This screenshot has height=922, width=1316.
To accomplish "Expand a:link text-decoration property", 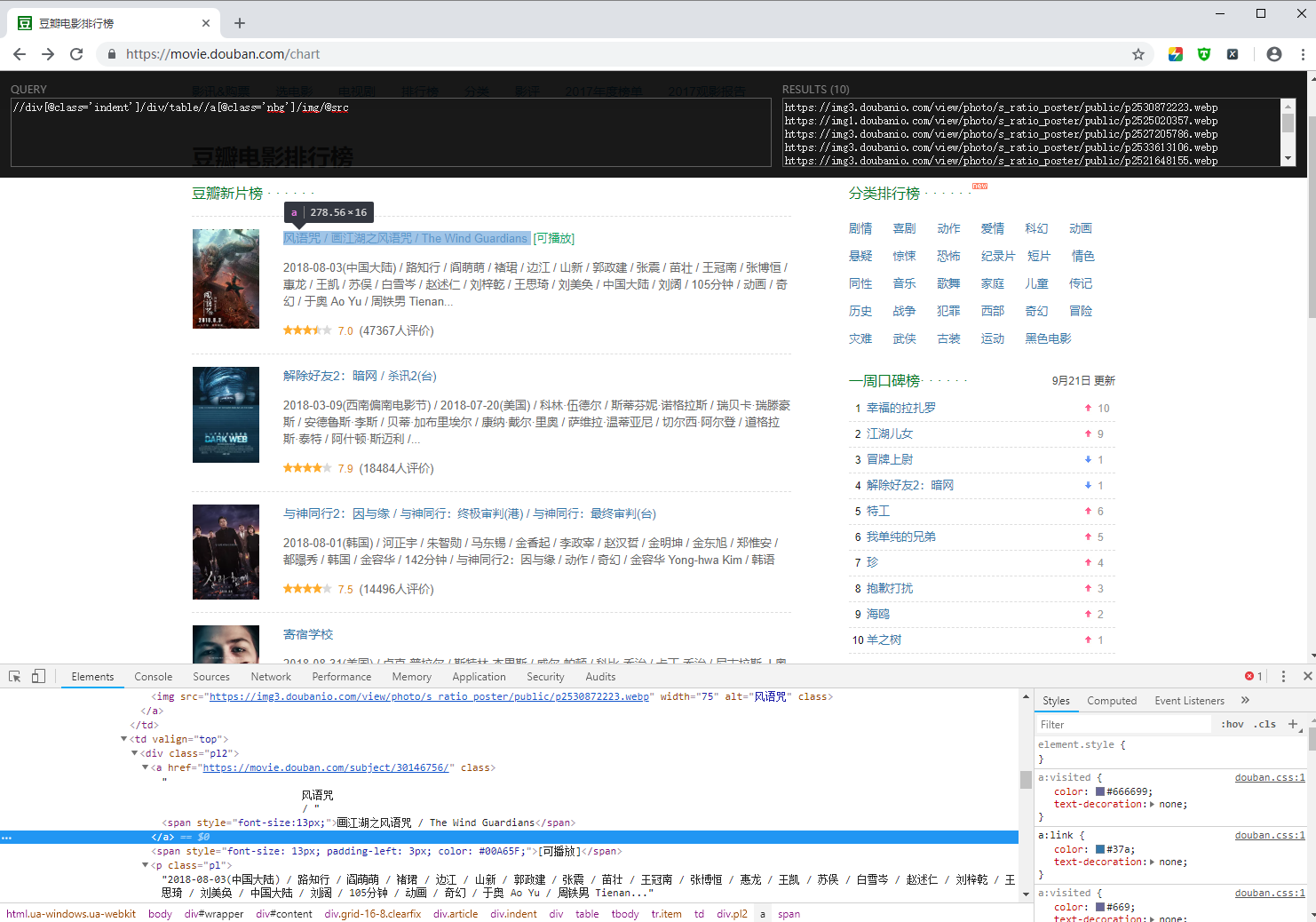I will coord(1153,862).
